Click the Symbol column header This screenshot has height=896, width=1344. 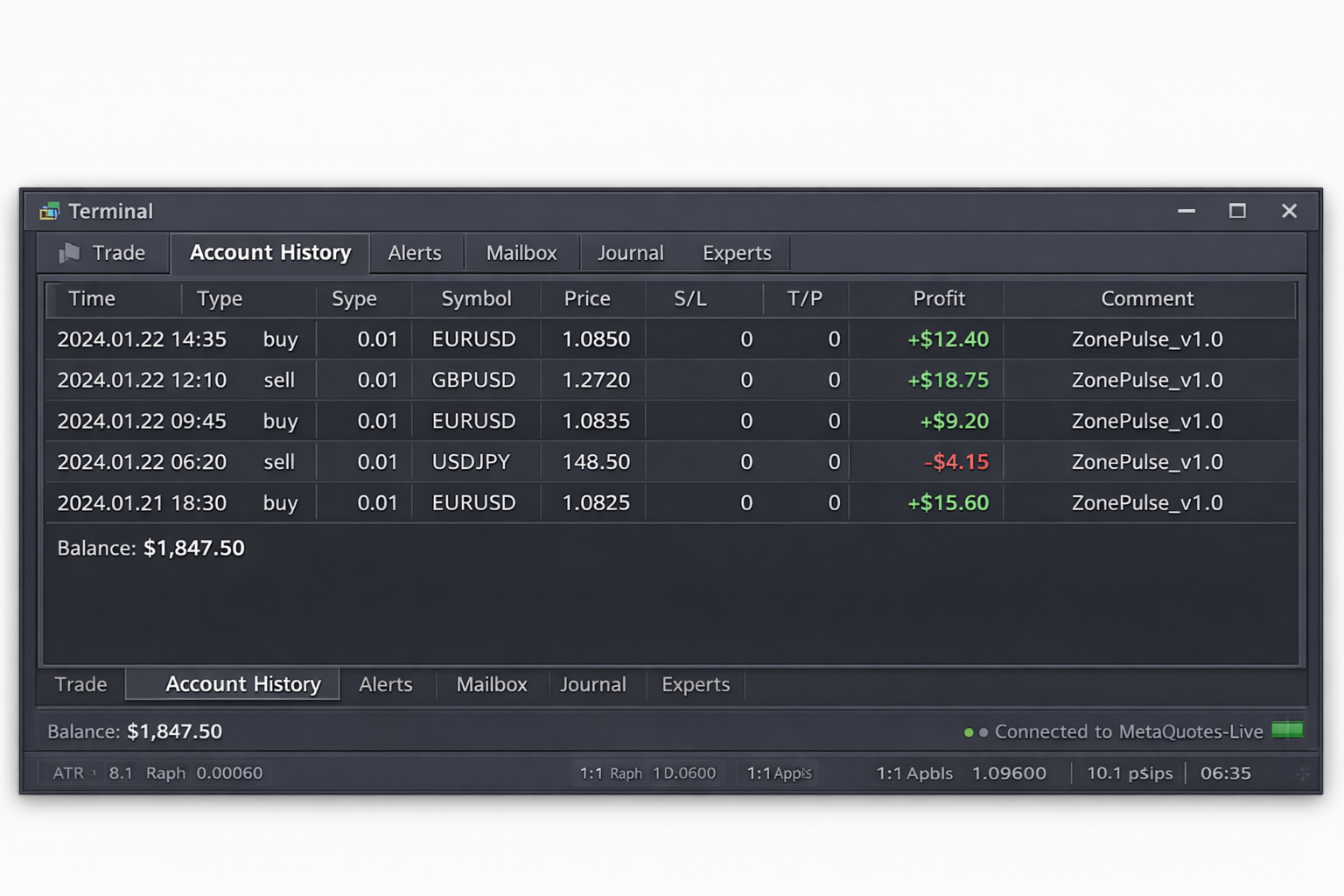coord(476,299)
